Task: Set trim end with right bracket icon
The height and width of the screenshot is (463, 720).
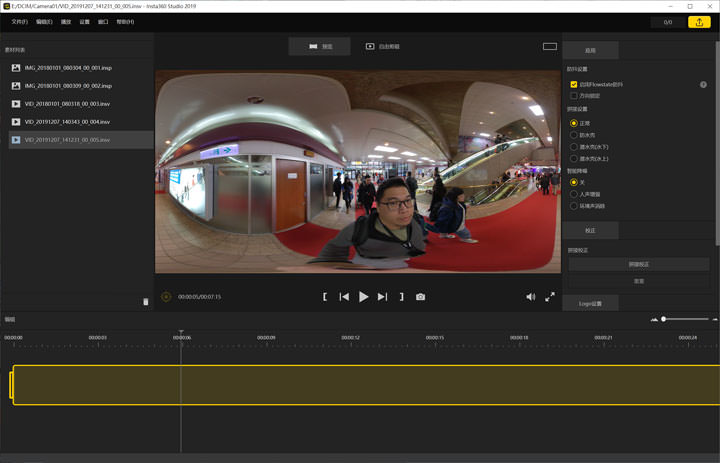Action: [x=401, y=297]
